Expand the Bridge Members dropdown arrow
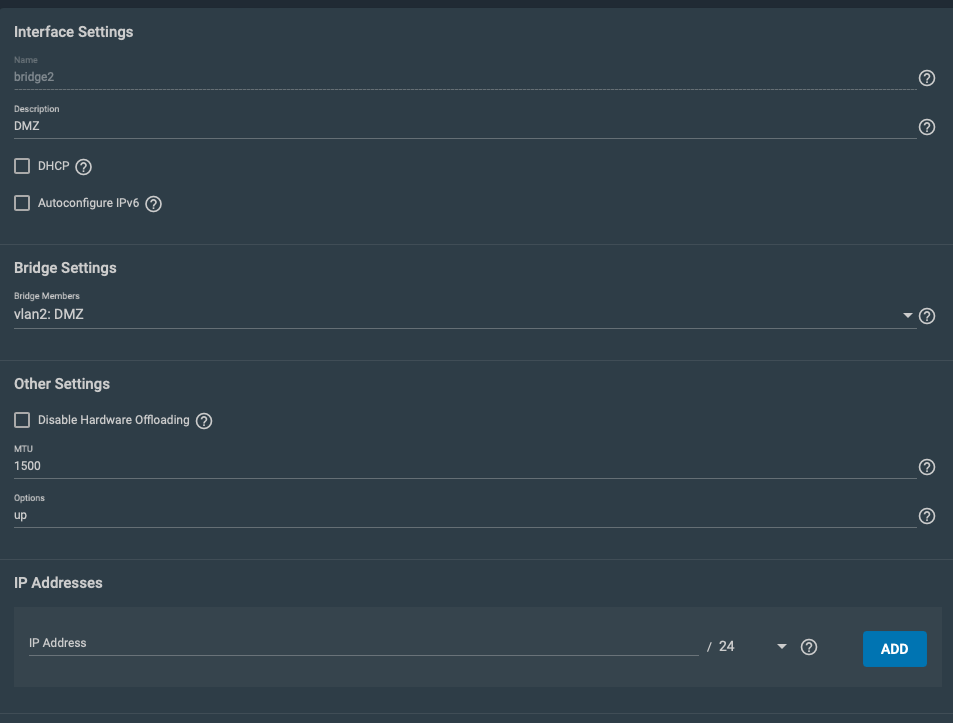Viewport: 953px width, 723px height. (907, 315)
